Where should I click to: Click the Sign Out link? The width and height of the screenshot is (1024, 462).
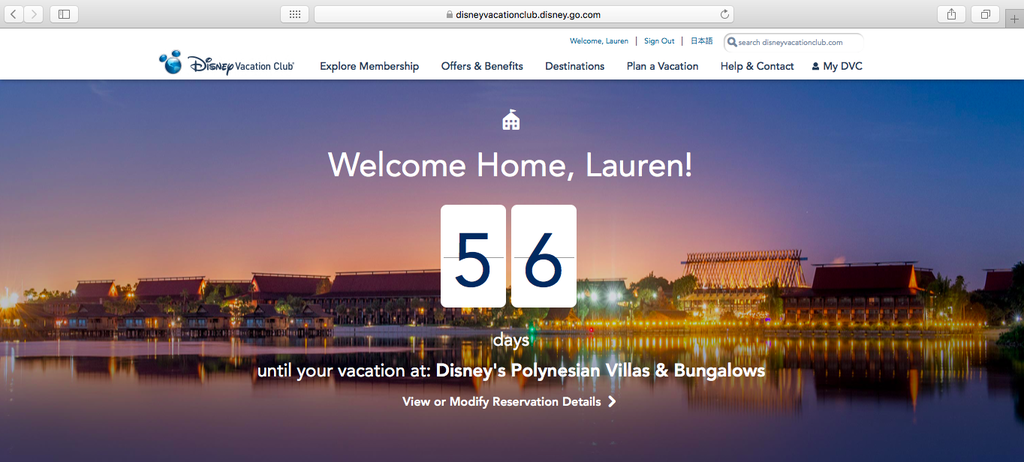[659, 41]
